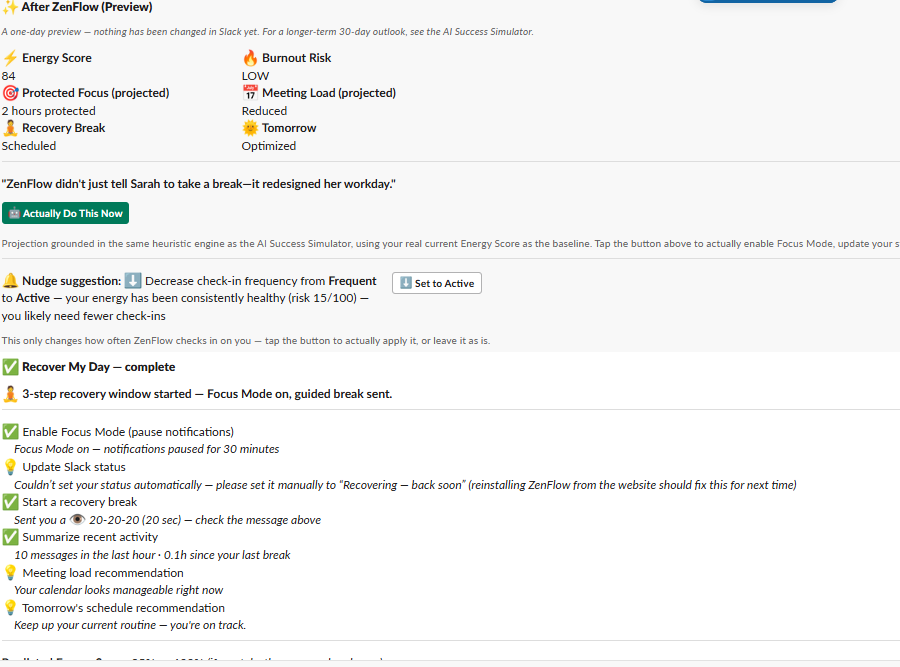Click 'Your calendar looks manageable right now'
Viewport: 900px width, 667px height.
(x=118, y=590)
